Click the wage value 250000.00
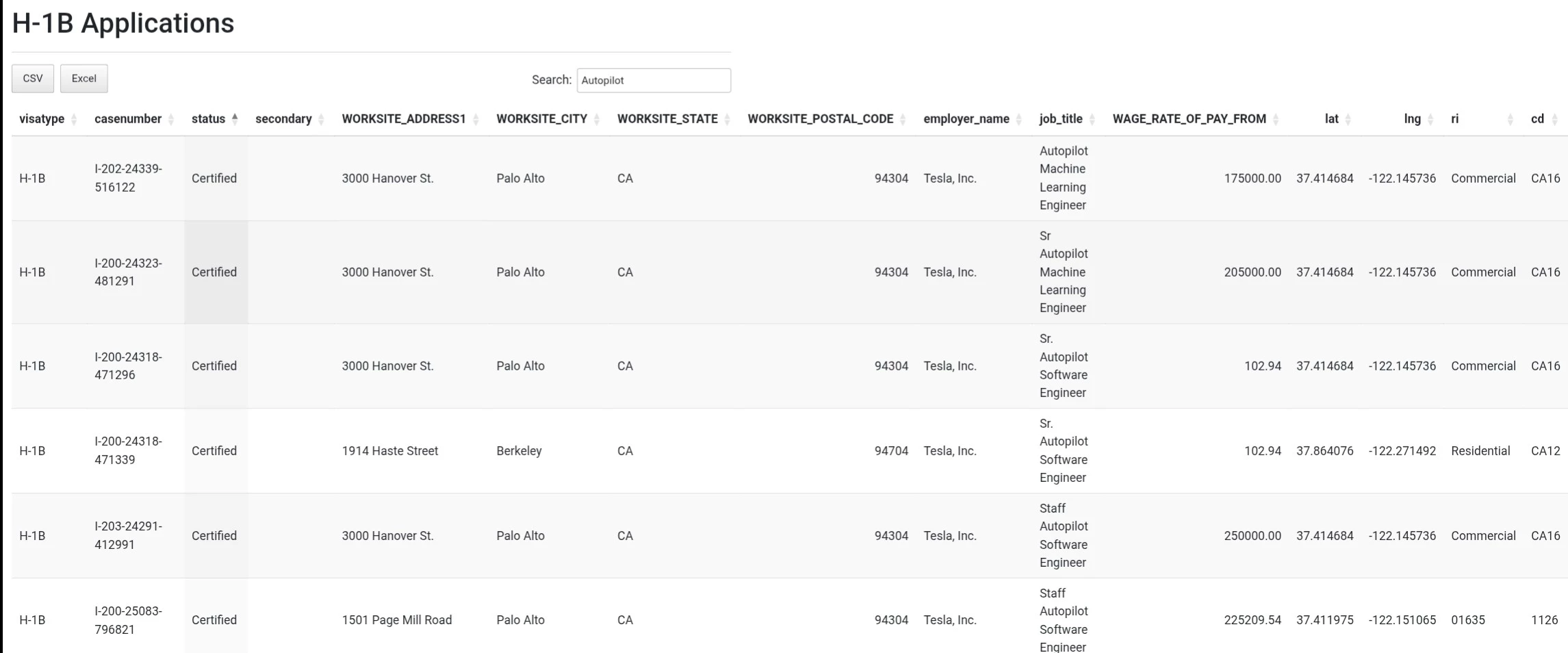 (1252, 536)
